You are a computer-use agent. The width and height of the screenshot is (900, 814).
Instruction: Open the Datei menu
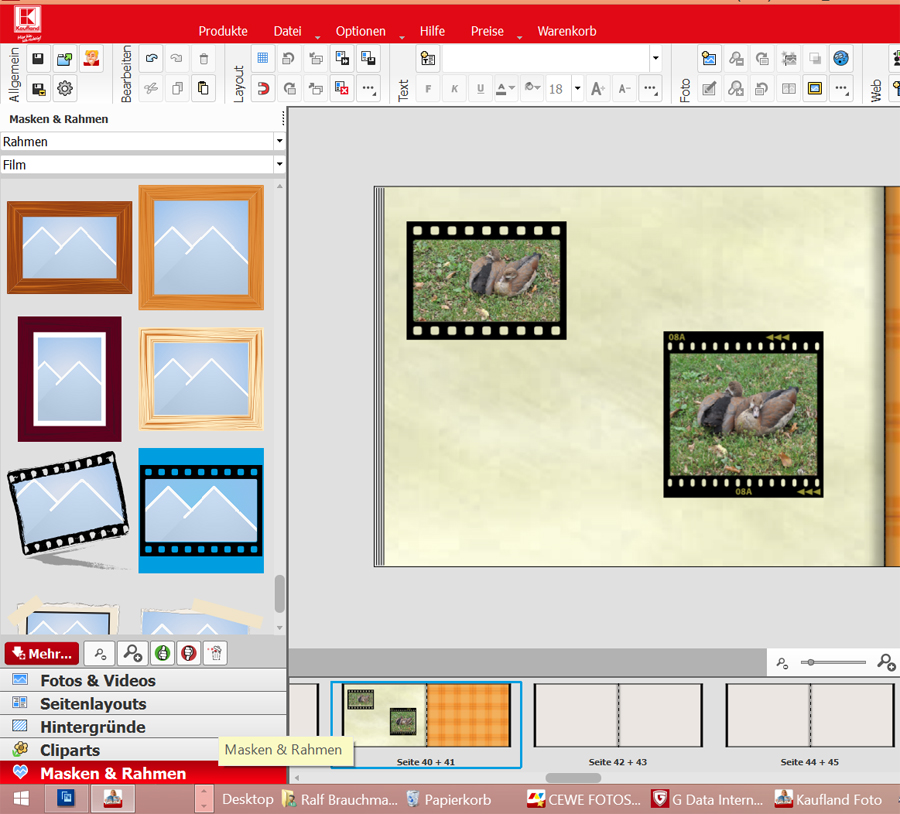pyautogui.click(x=288, y=31)
